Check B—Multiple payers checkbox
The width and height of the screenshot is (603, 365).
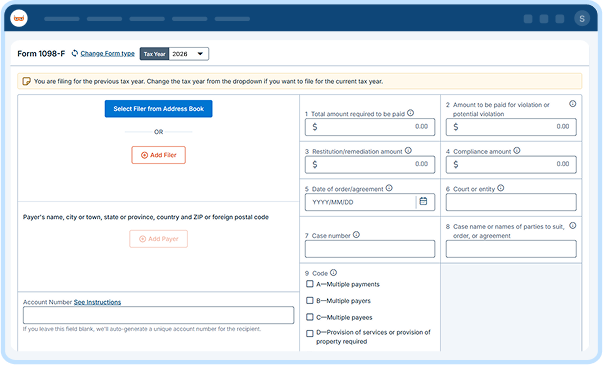[x=310, y=301]
